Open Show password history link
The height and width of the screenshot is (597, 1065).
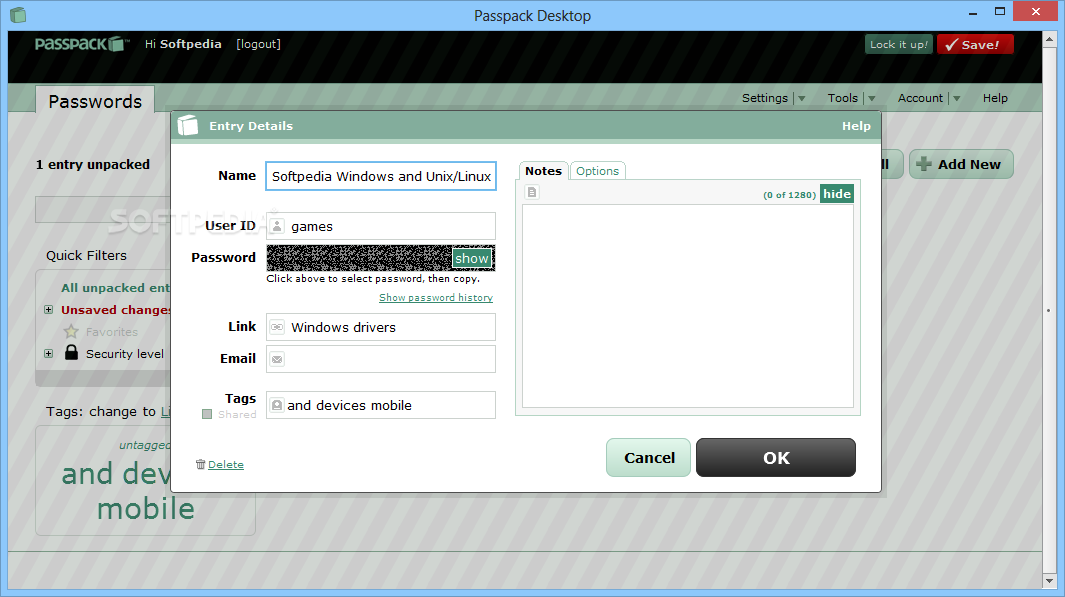click(x=436, y=297)
